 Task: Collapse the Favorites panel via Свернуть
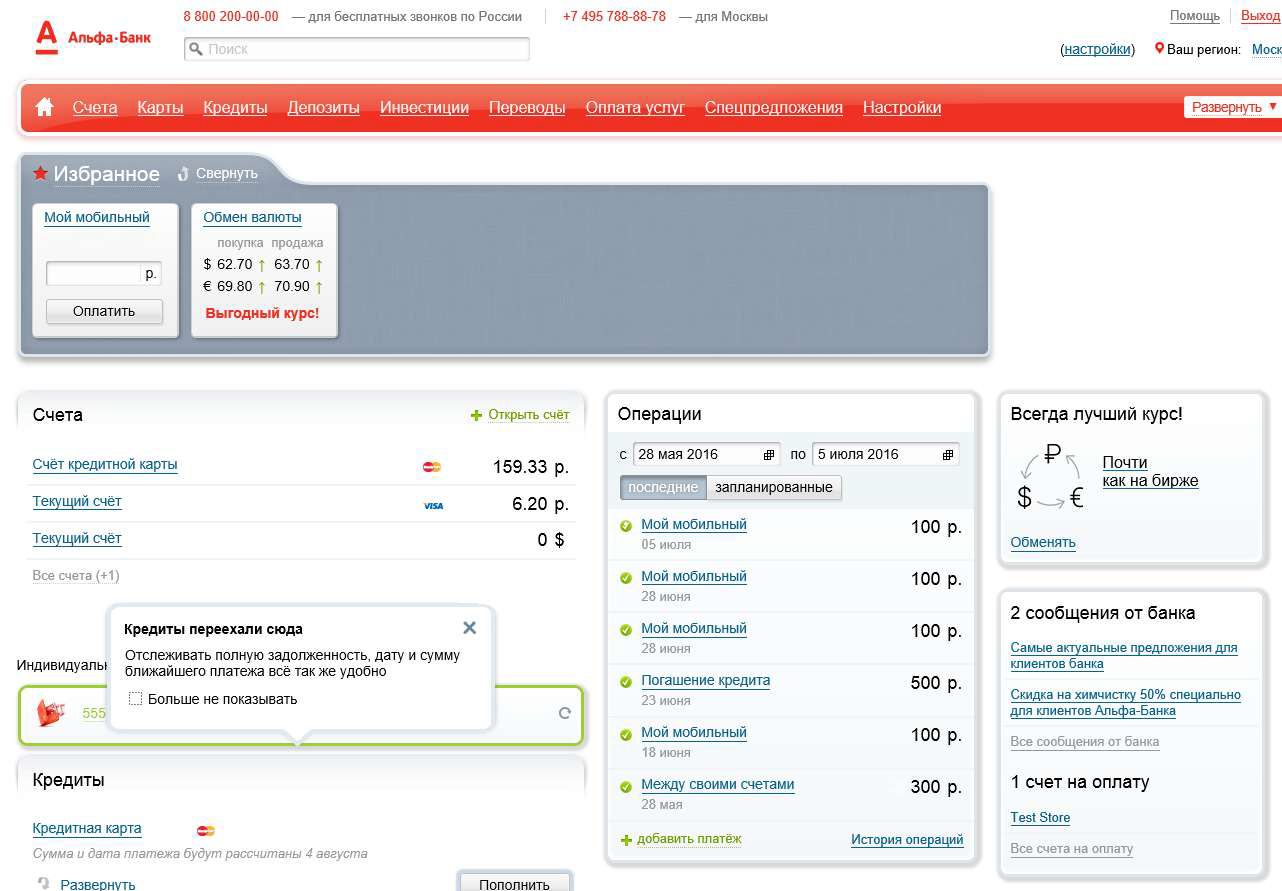[226, 173]
